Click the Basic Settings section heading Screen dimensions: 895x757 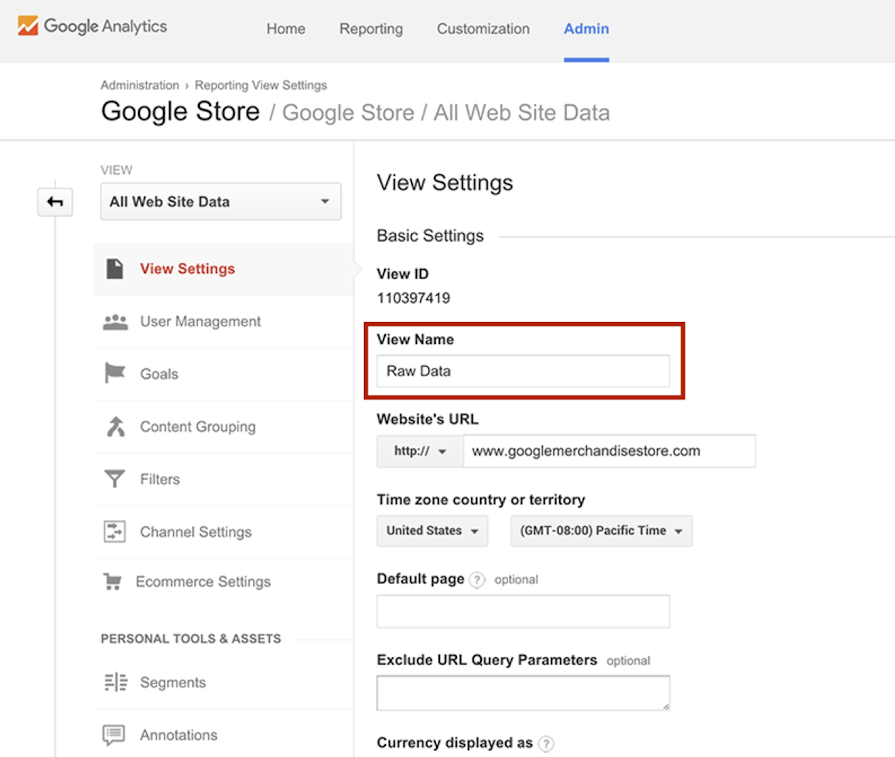coord(430,236)
